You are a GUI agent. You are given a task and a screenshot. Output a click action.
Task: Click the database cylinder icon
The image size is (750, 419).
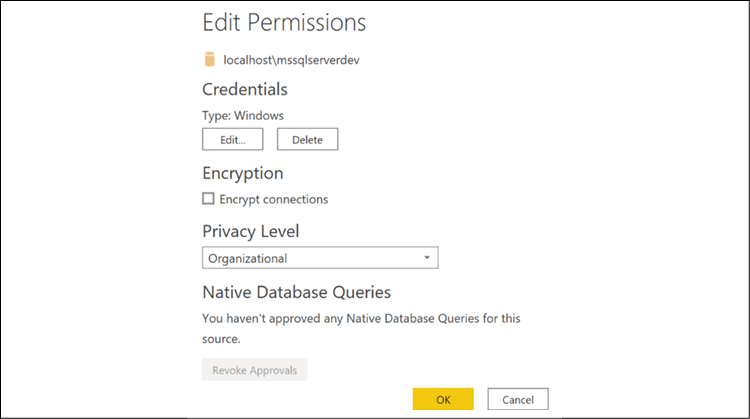pos(209,60)
